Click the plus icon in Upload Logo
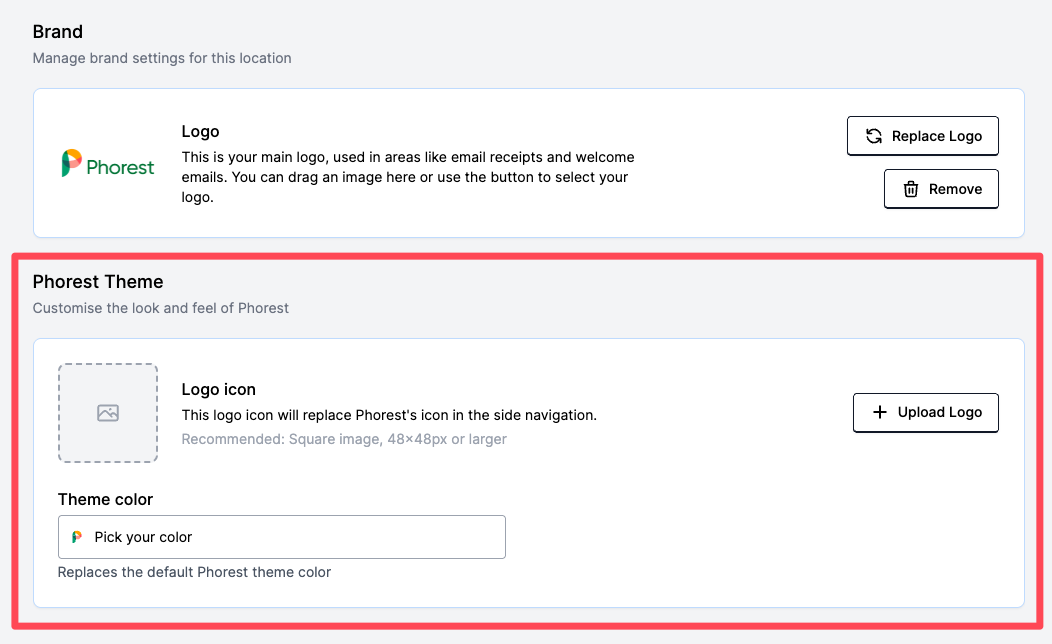This screenshot has height=644, width=1052. (x=880, y=412)
